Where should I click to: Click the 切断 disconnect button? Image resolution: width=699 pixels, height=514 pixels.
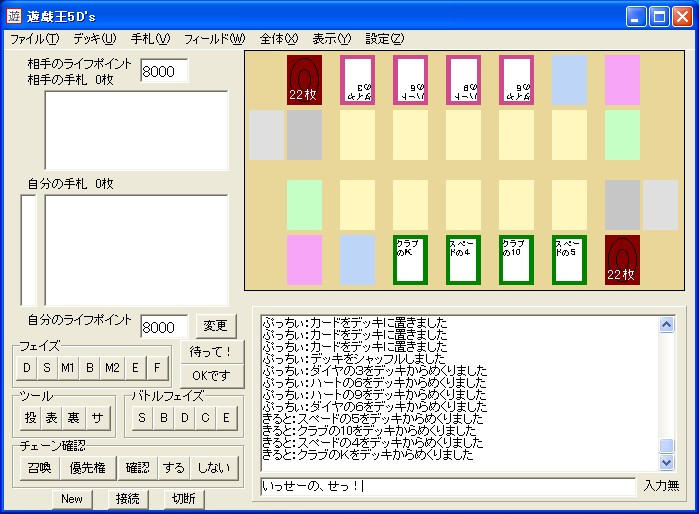pos(184,499)
